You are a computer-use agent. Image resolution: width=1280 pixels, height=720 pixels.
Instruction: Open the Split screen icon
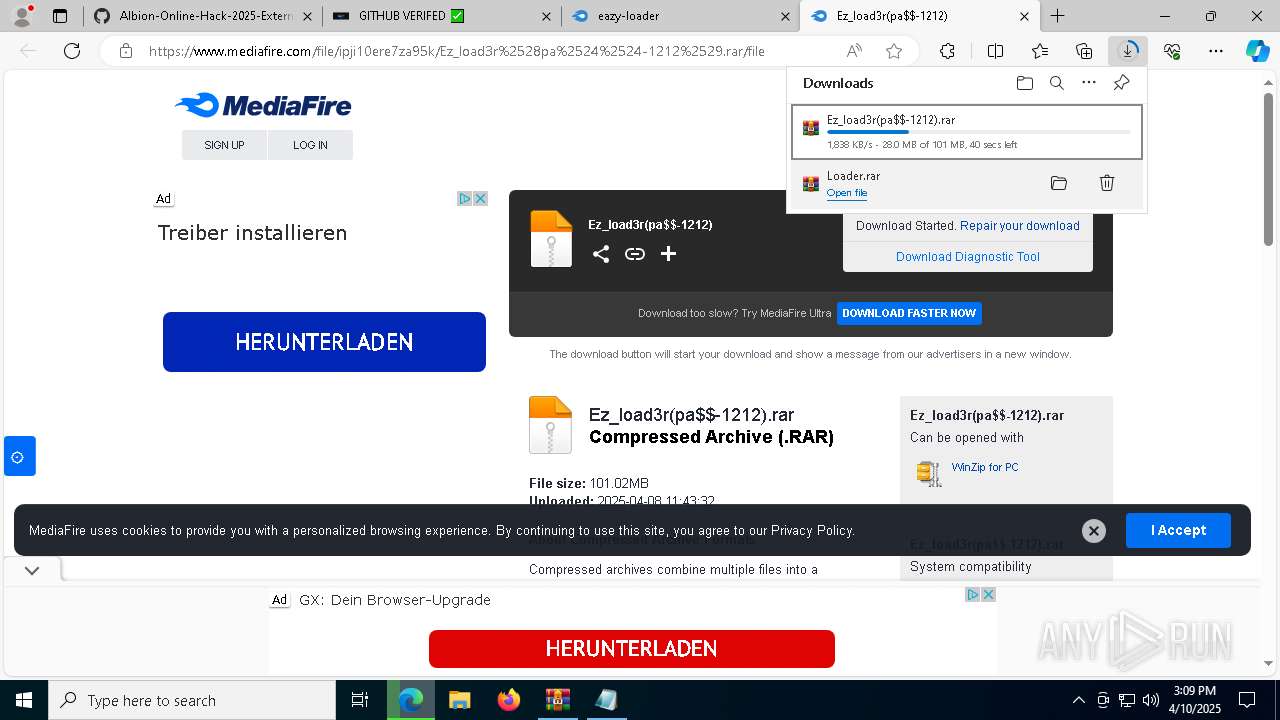995,51
